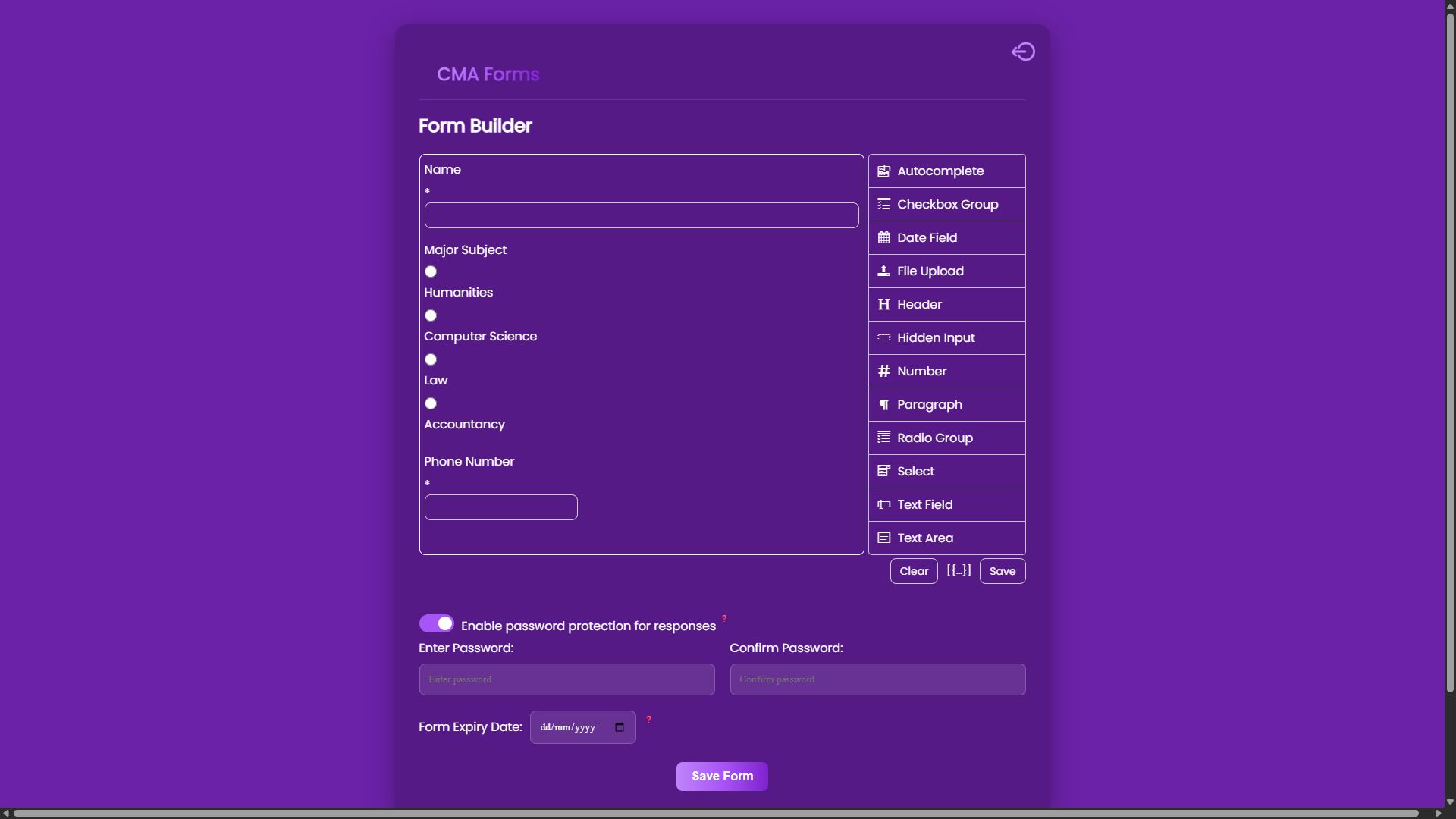
Task: Click the Enter Password input field
Action: (566, 679)
